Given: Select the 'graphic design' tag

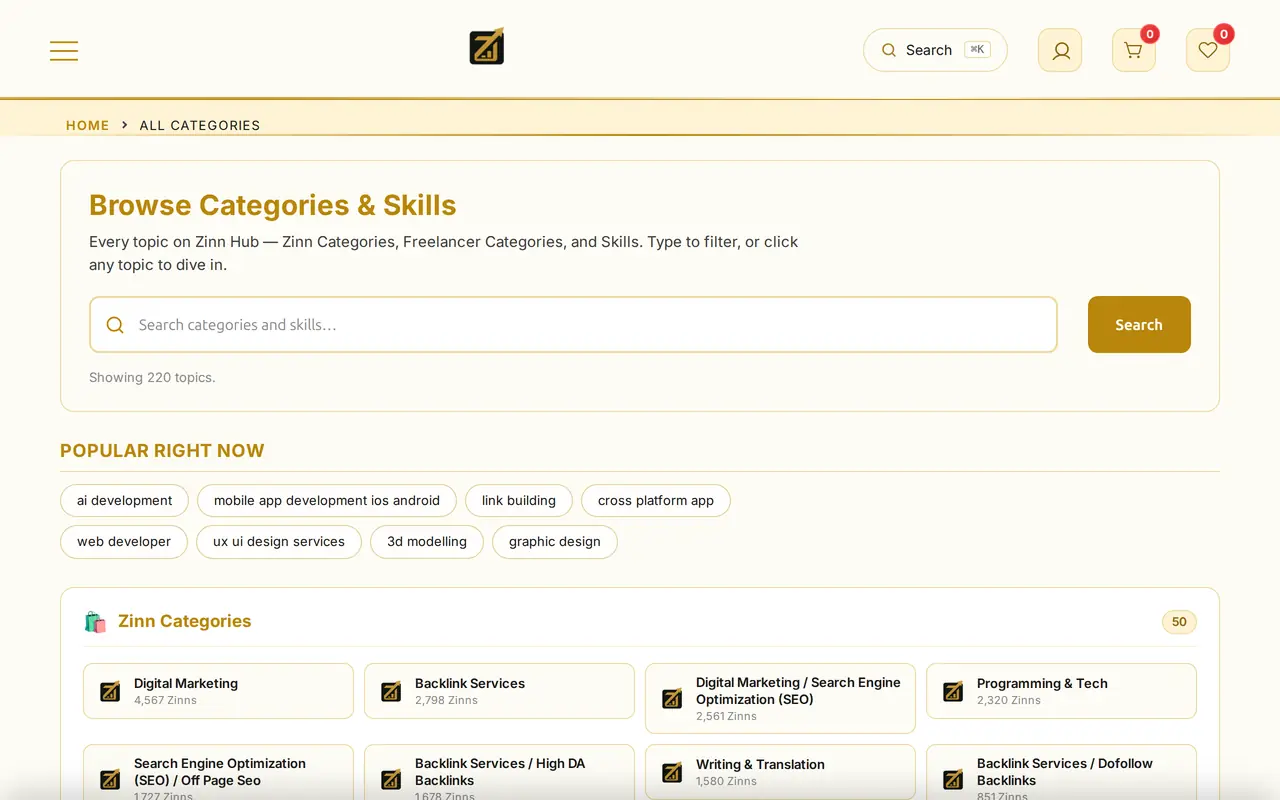Looking at the screenshot, I should coord(555,541).
